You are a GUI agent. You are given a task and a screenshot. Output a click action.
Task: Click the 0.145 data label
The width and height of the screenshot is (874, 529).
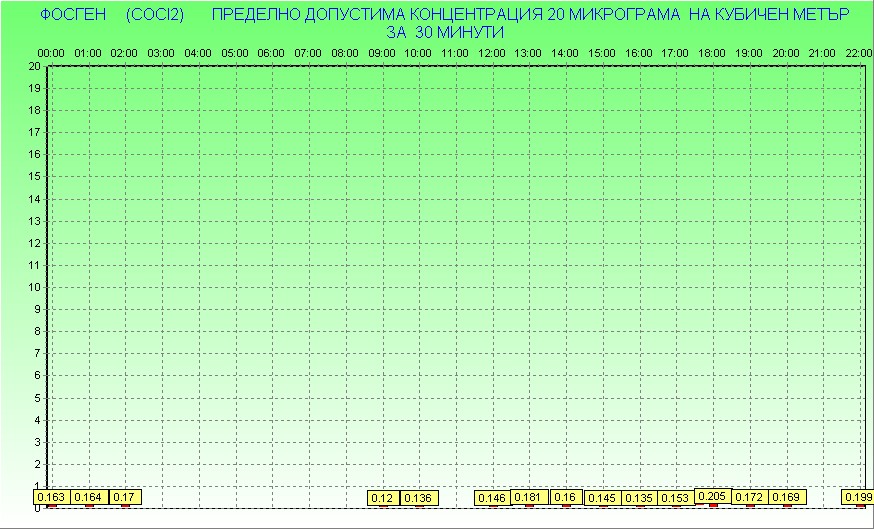603,498
